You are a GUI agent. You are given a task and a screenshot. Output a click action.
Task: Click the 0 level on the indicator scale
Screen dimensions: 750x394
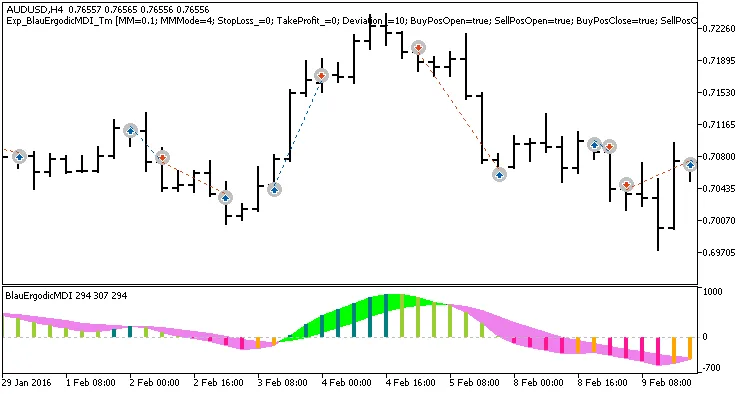coord(705,337)
